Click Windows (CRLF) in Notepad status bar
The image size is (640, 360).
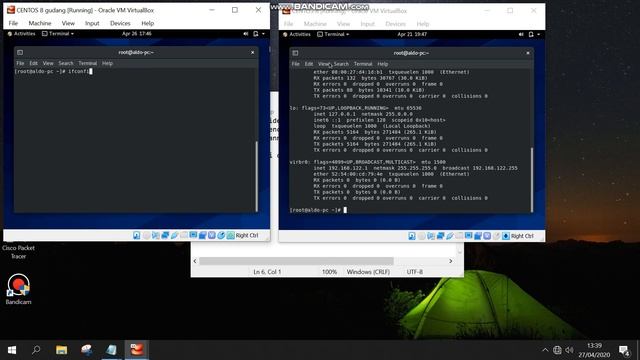pos(368,272)
